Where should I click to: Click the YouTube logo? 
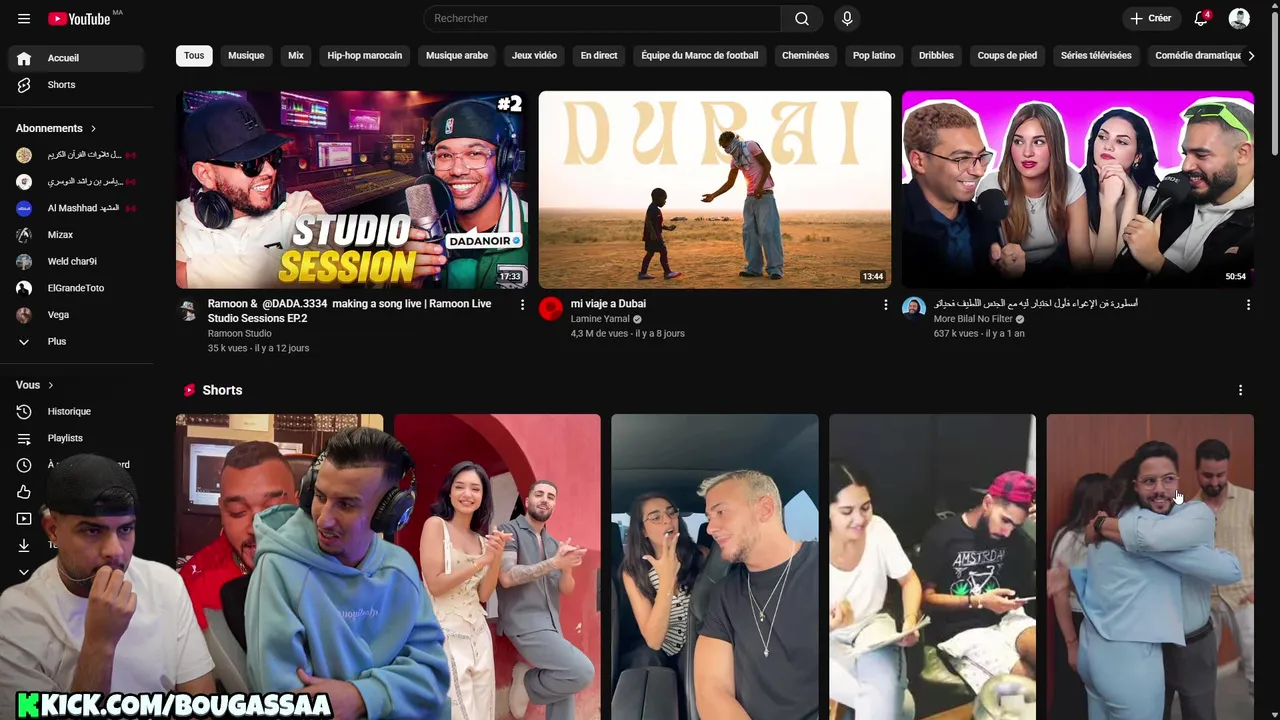tap(79, 19)
